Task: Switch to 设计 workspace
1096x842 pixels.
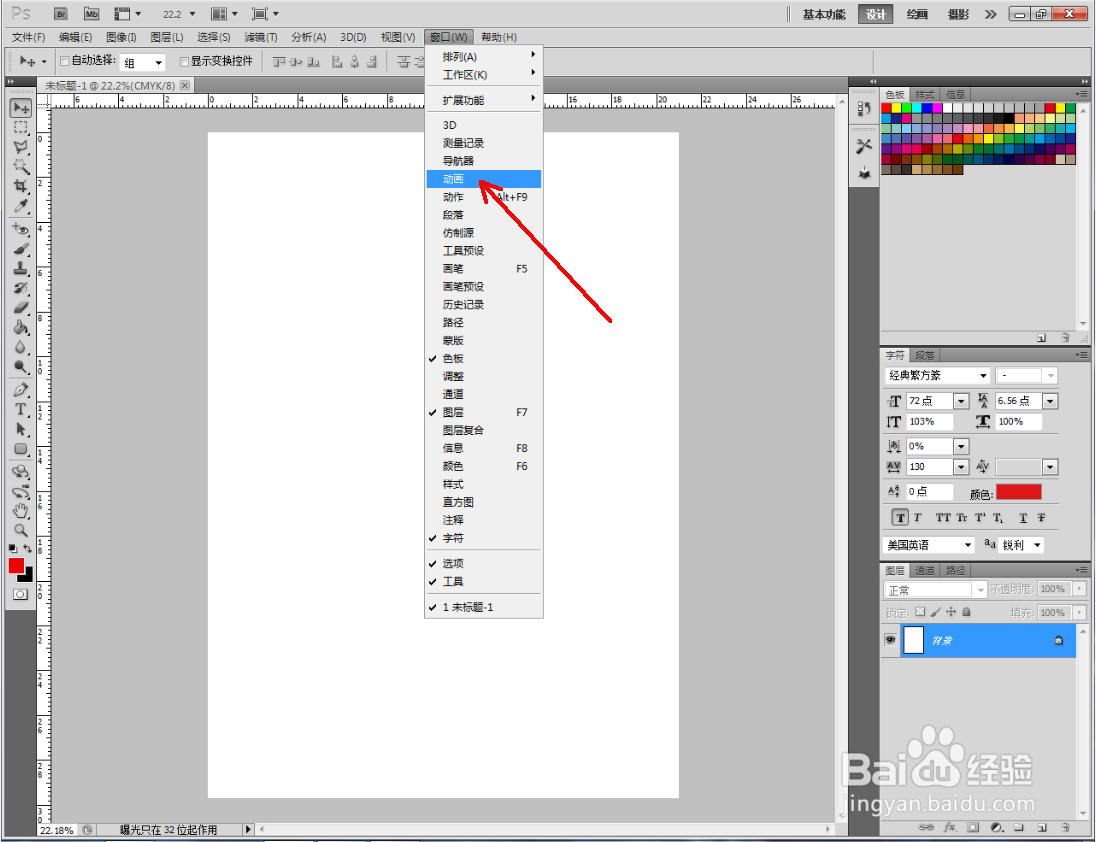Action: point(876,14)
